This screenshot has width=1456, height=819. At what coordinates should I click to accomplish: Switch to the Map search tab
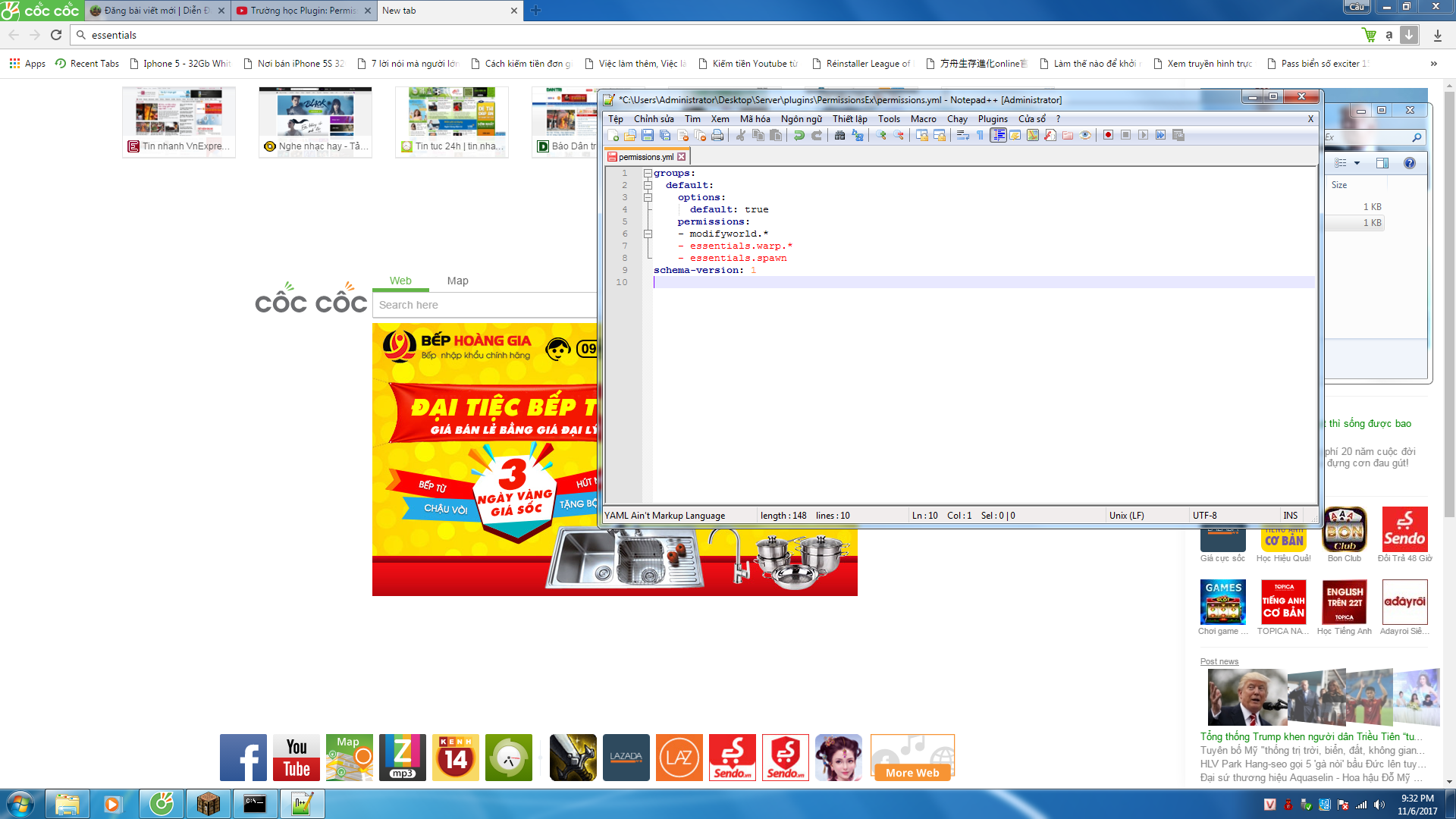click(x=457, y=281)
